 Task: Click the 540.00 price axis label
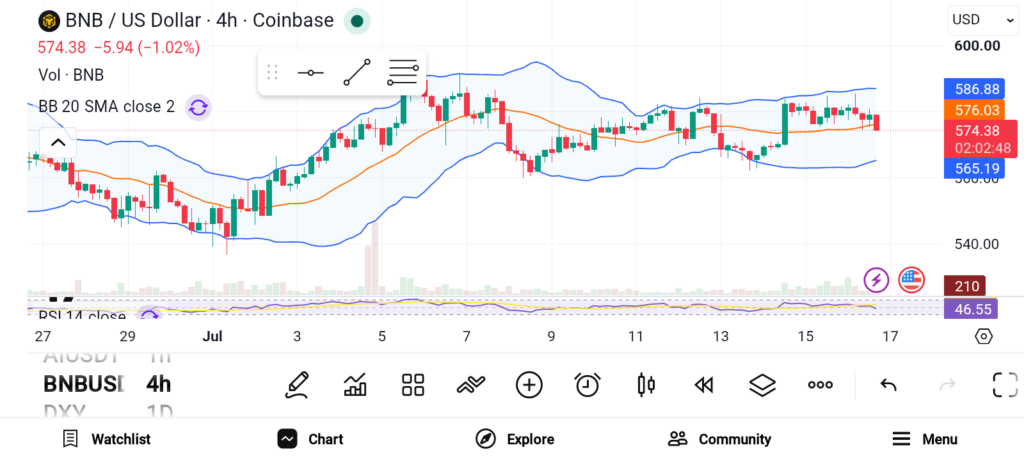tap(977, 244)
